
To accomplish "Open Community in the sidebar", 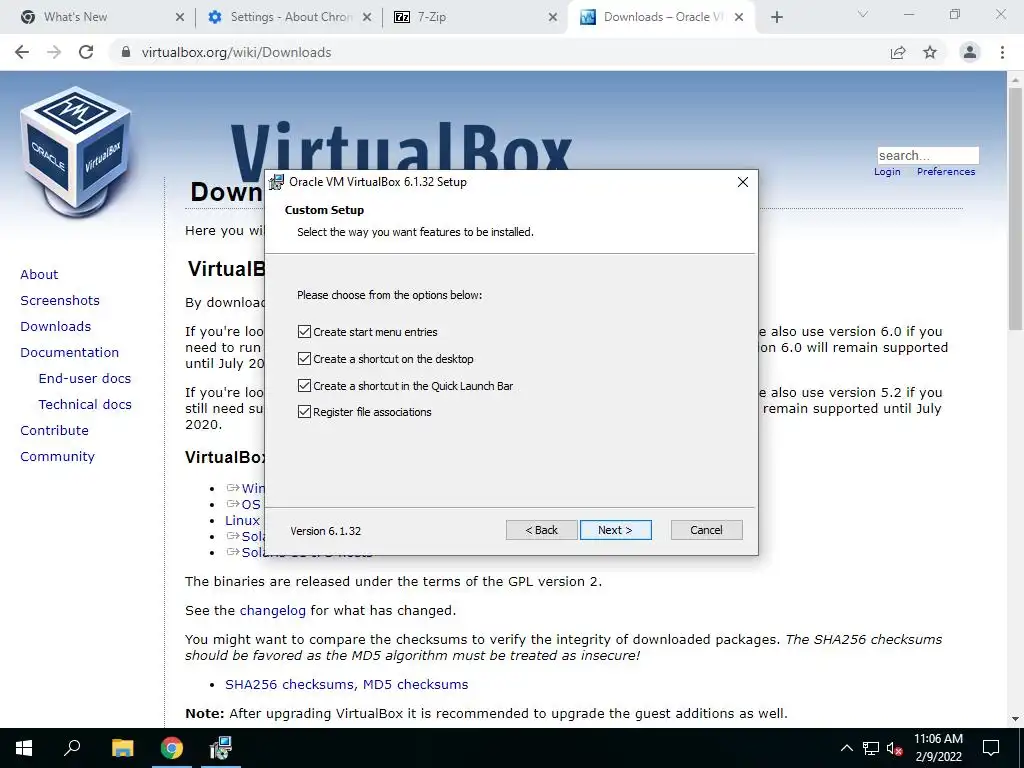I will (57, 456).
